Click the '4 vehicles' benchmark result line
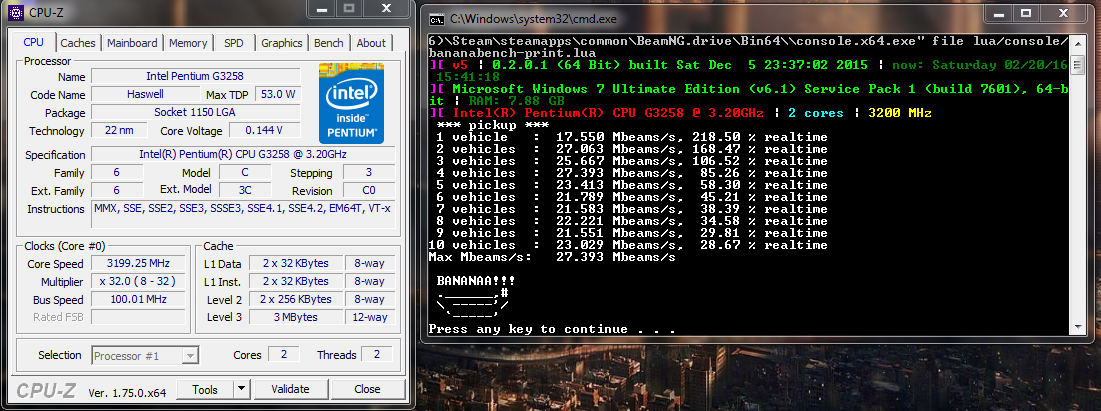The height and width of the screenshot is (411, 1101). pyautogui.click(x=631, y=173)
